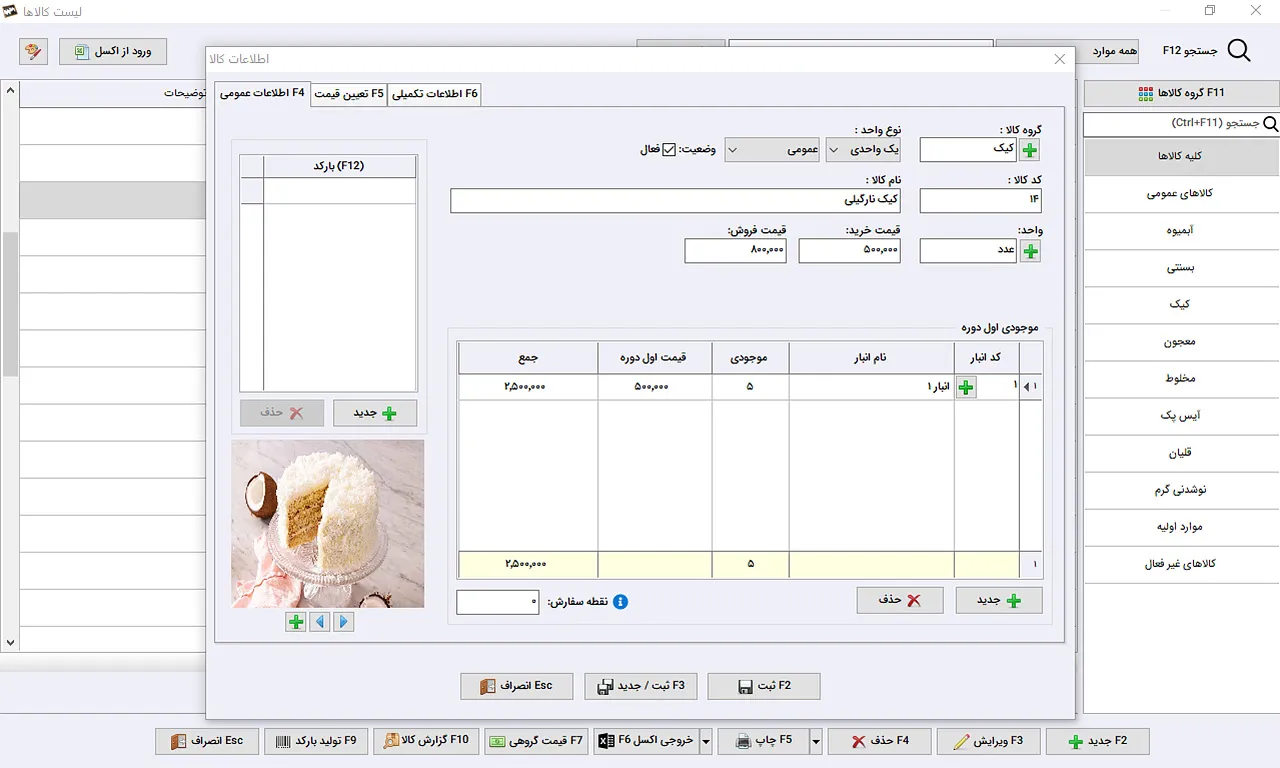Select the F4 اطلاعات عمومی tab
1280x768 pixels.
tap(262, 93)
